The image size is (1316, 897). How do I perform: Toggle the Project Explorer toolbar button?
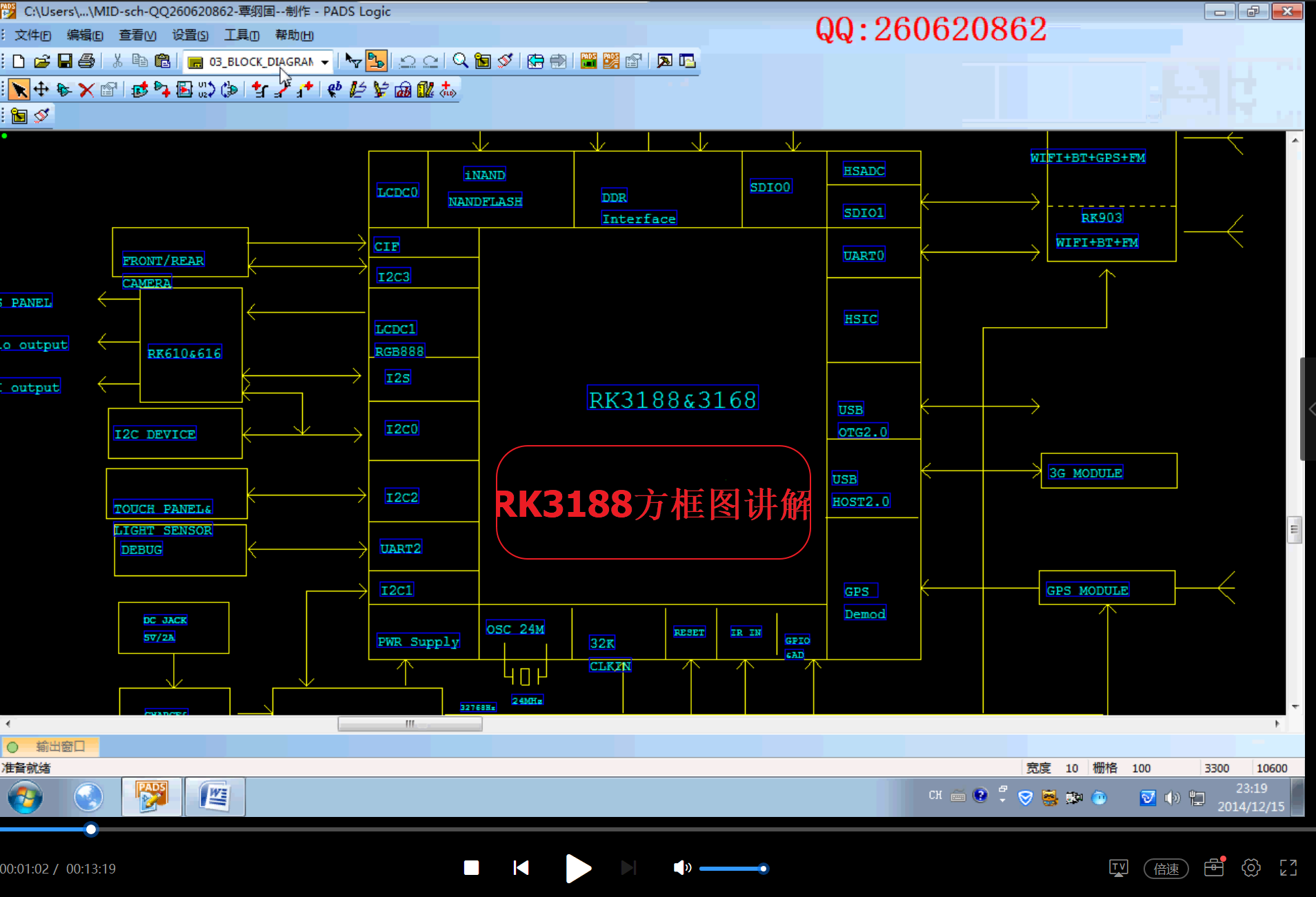pyautogui.click(x=687, y=61)
